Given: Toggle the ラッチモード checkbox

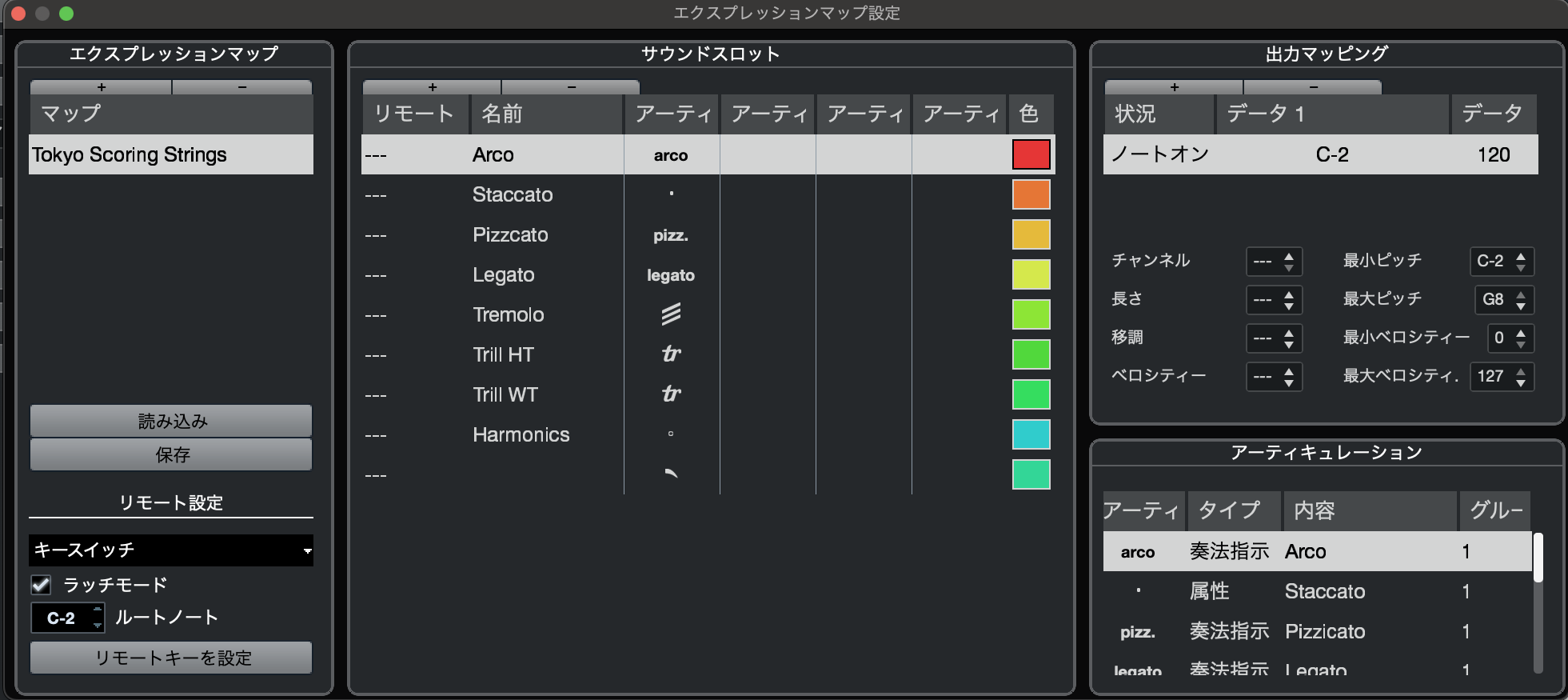Looking at the screenshot, I should (41, 585).
